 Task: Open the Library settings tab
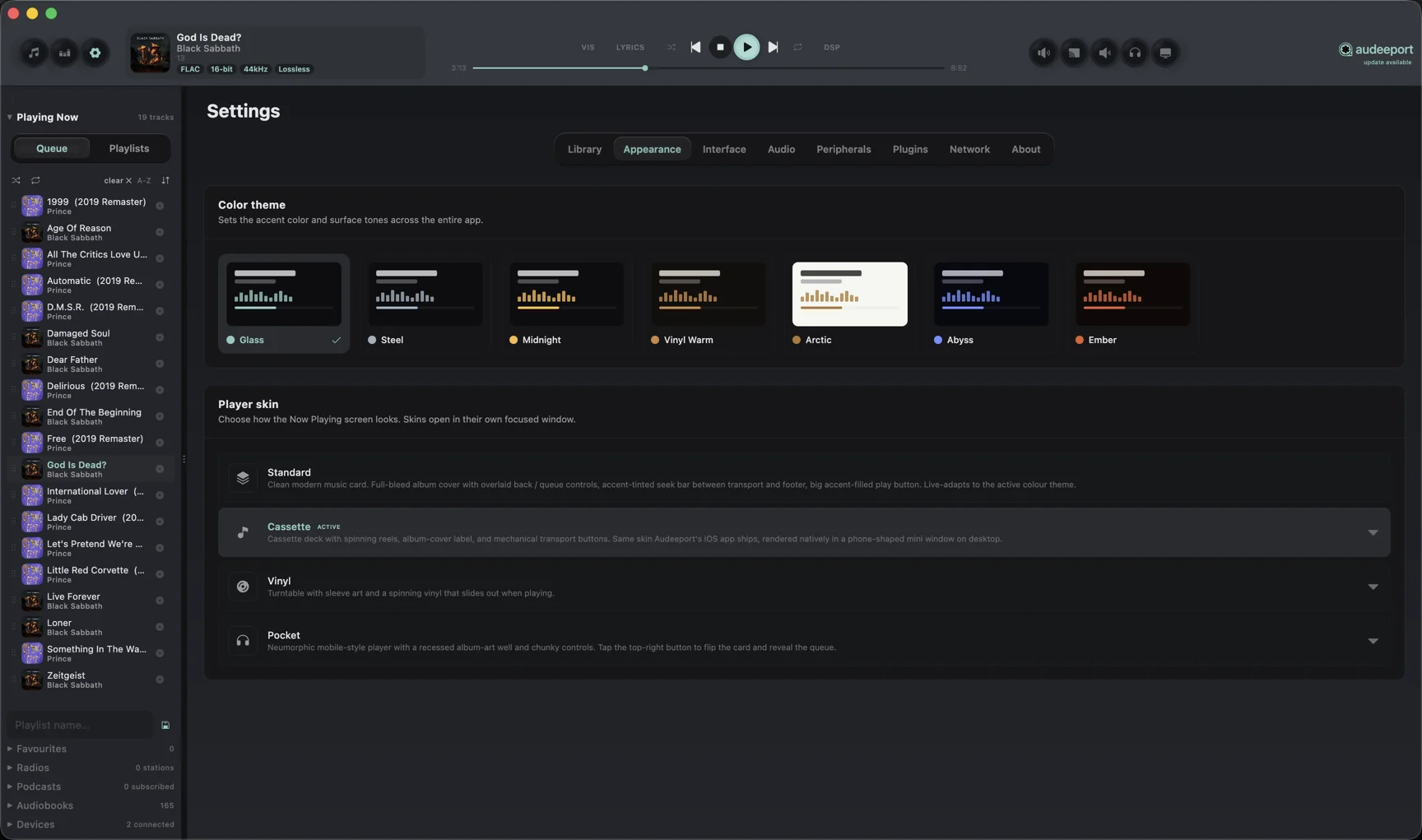(584, 150)
